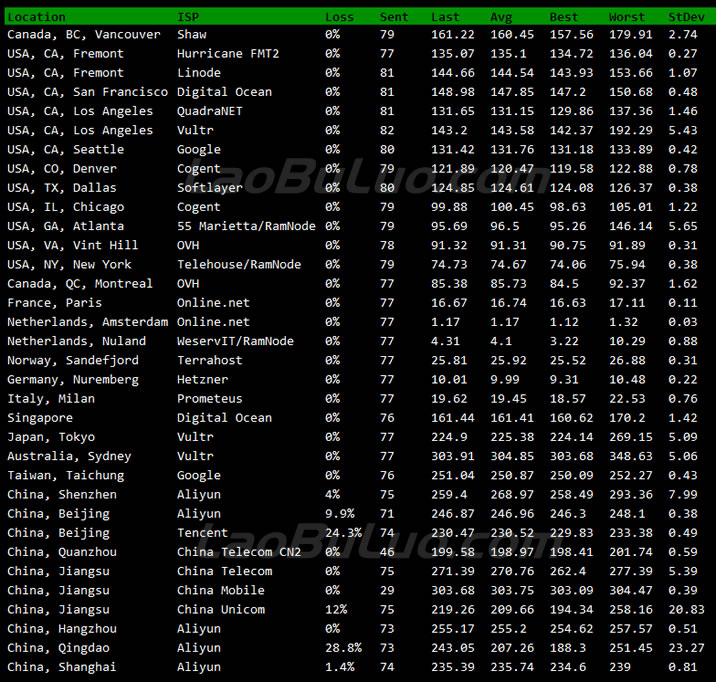This screenshot has width=716, height=682.
Task: Click the 16.74 avg value for Paris
Action: pos(508,303)
